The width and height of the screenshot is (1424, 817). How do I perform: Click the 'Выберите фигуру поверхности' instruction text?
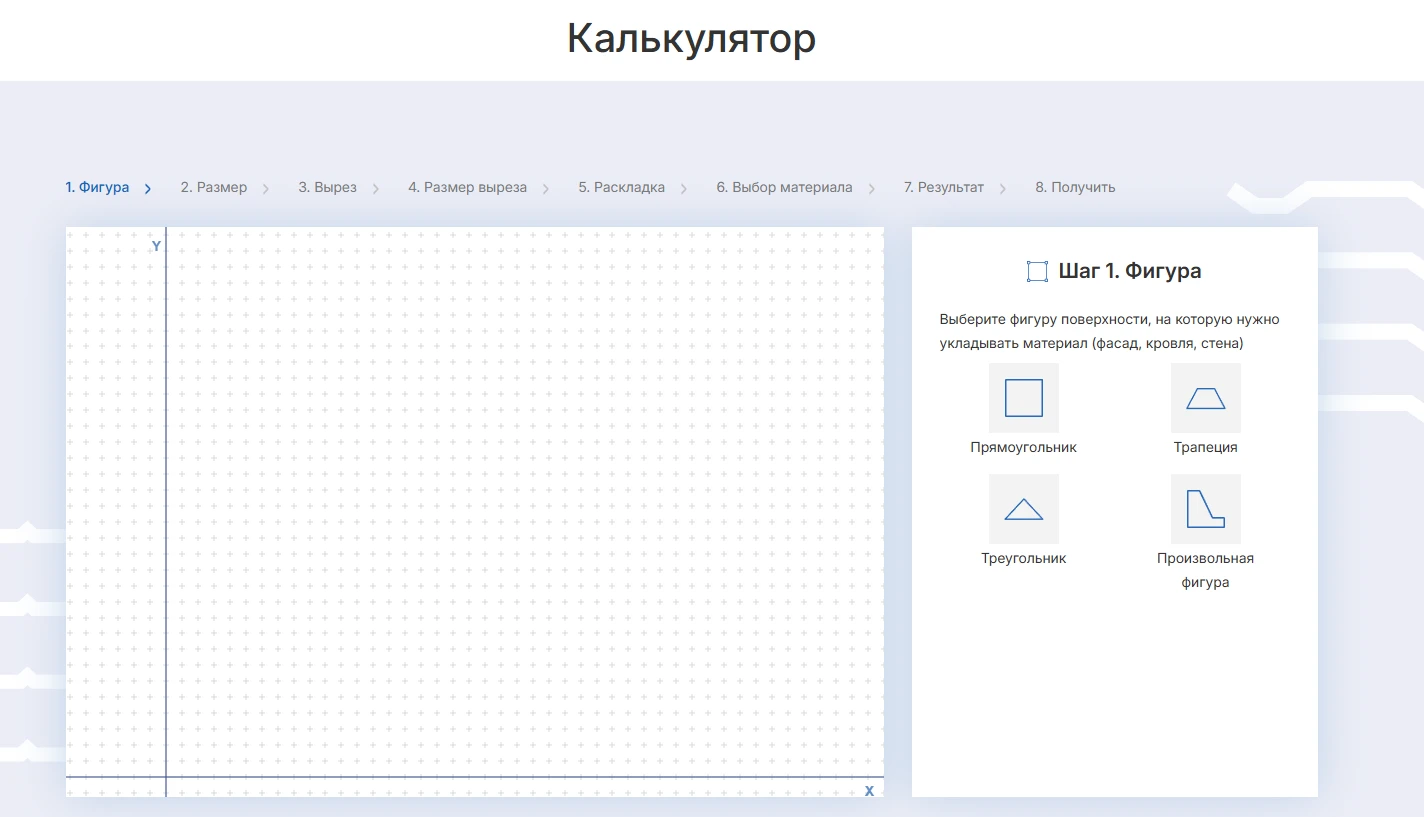1109,331
